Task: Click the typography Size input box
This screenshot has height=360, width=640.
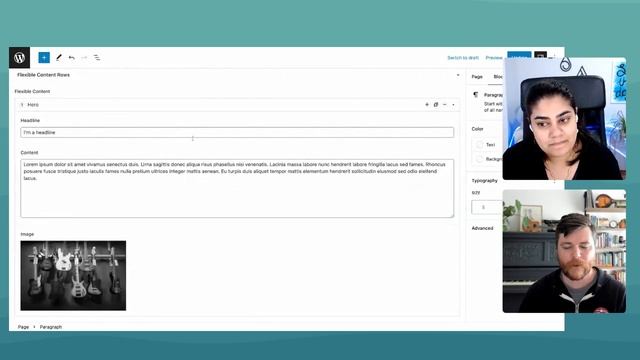Action: click(487, 207)
